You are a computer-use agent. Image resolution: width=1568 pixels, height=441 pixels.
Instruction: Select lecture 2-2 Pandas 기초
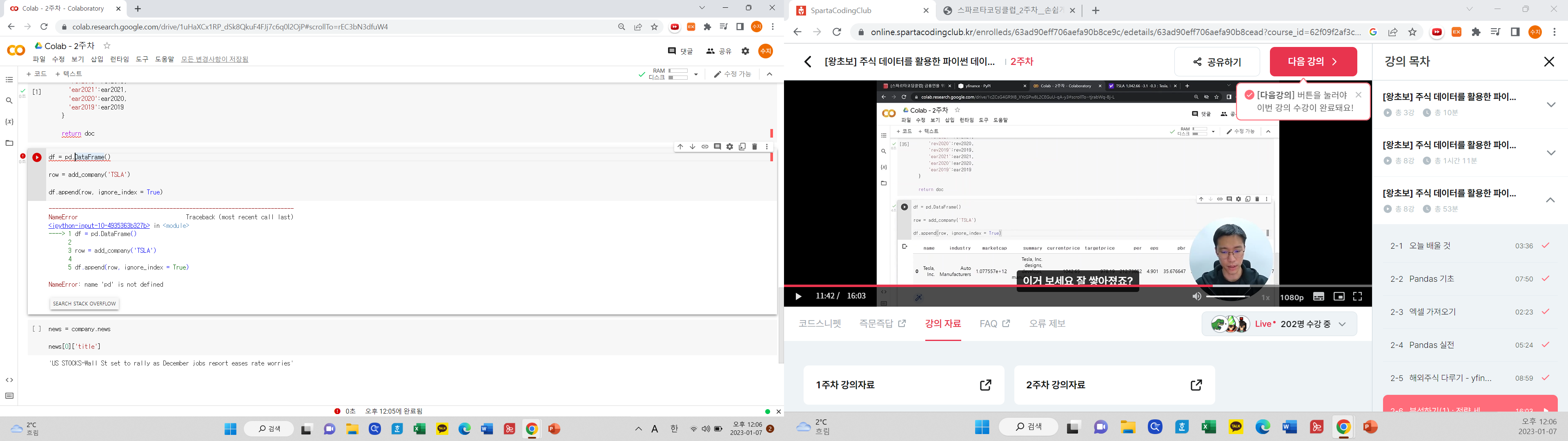pos(1470,279)
